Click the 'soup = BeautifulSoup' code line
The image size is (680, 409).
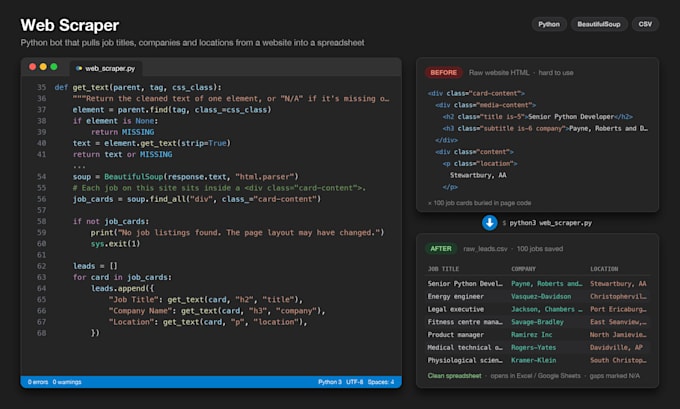[x=186, y=177]
